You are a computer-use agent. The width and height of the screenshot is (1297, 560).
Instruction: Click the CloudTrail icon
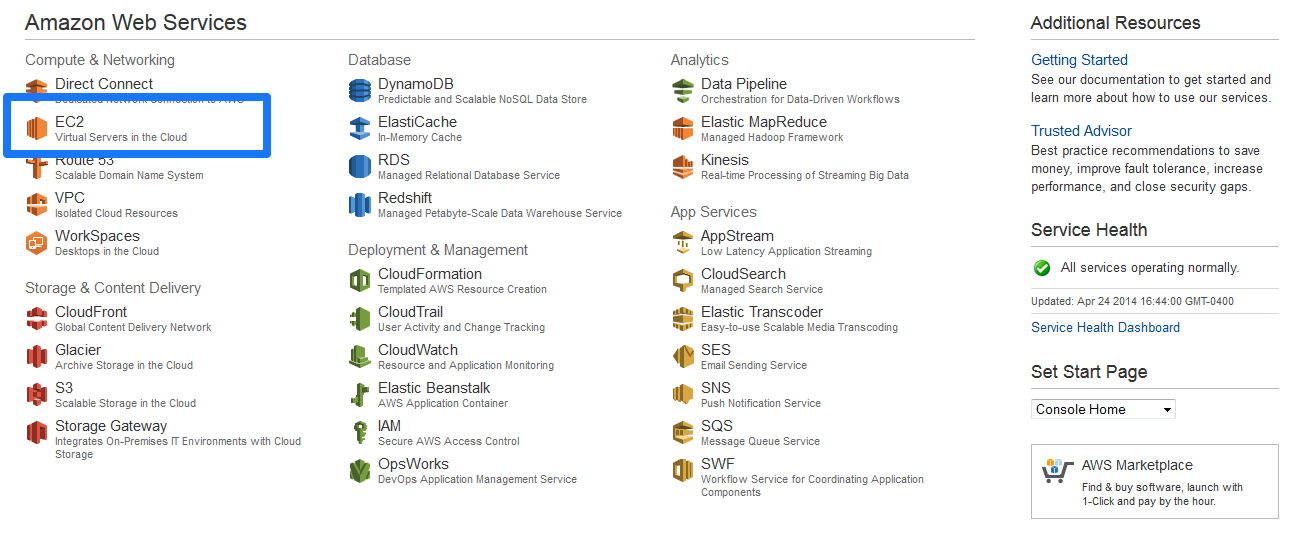[x=360, y=319]
